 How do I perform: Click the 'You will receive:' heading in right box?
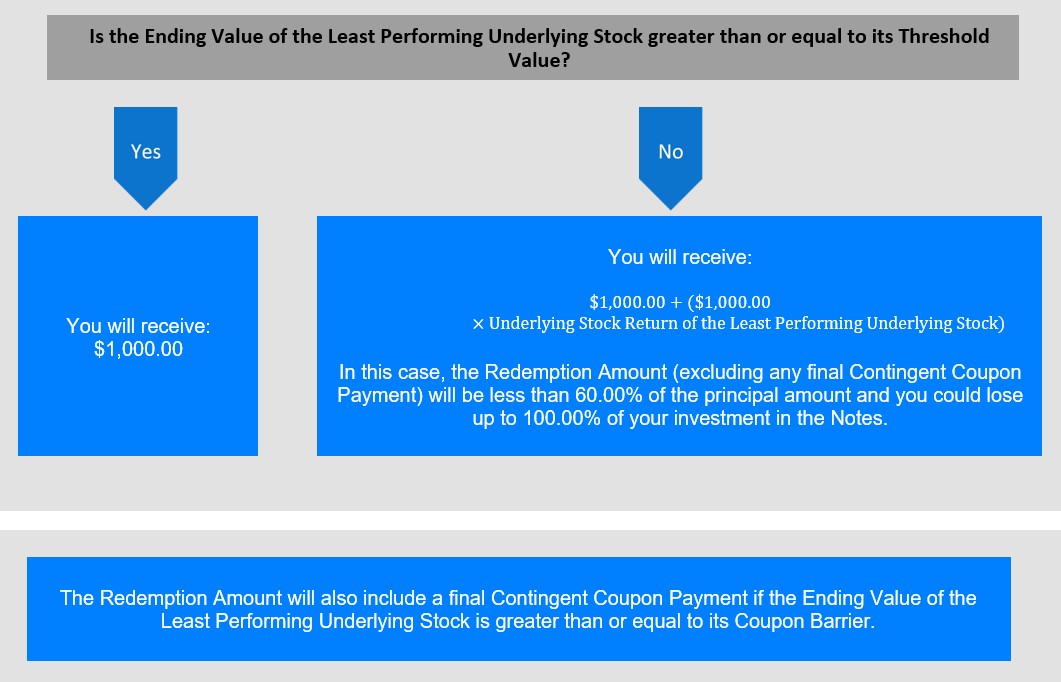click(679, 257)
